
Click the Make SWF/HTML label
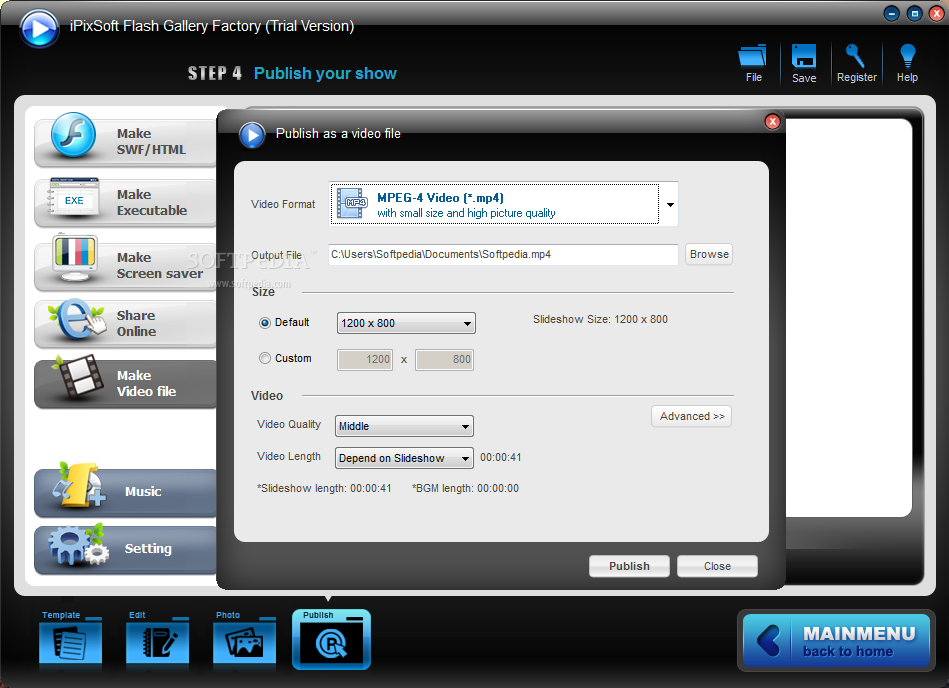pos(151,142)
